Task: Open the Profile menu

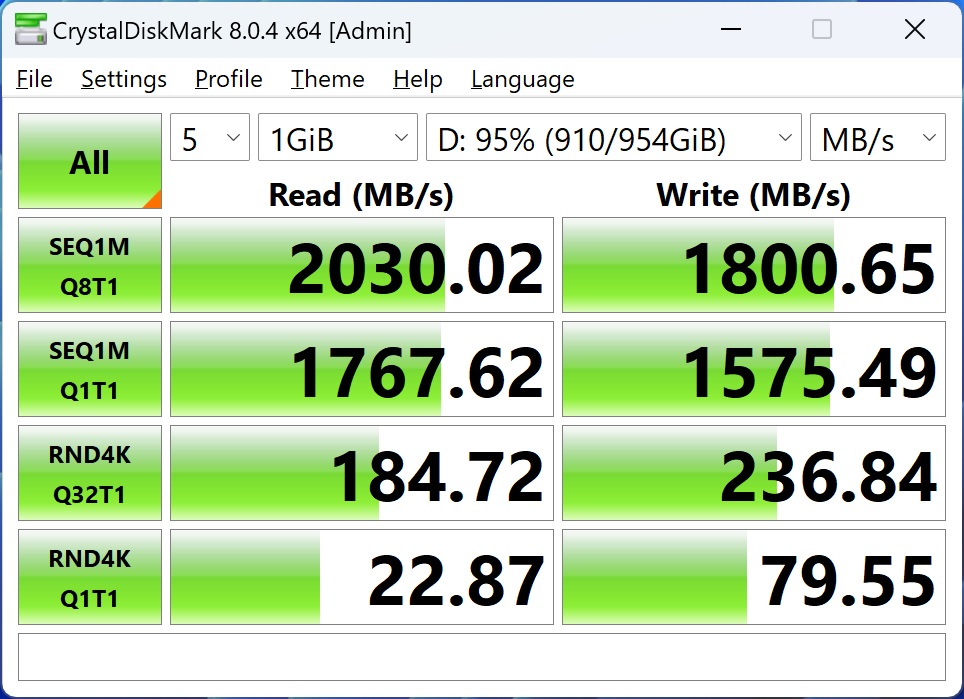Action: click(229, 79)
